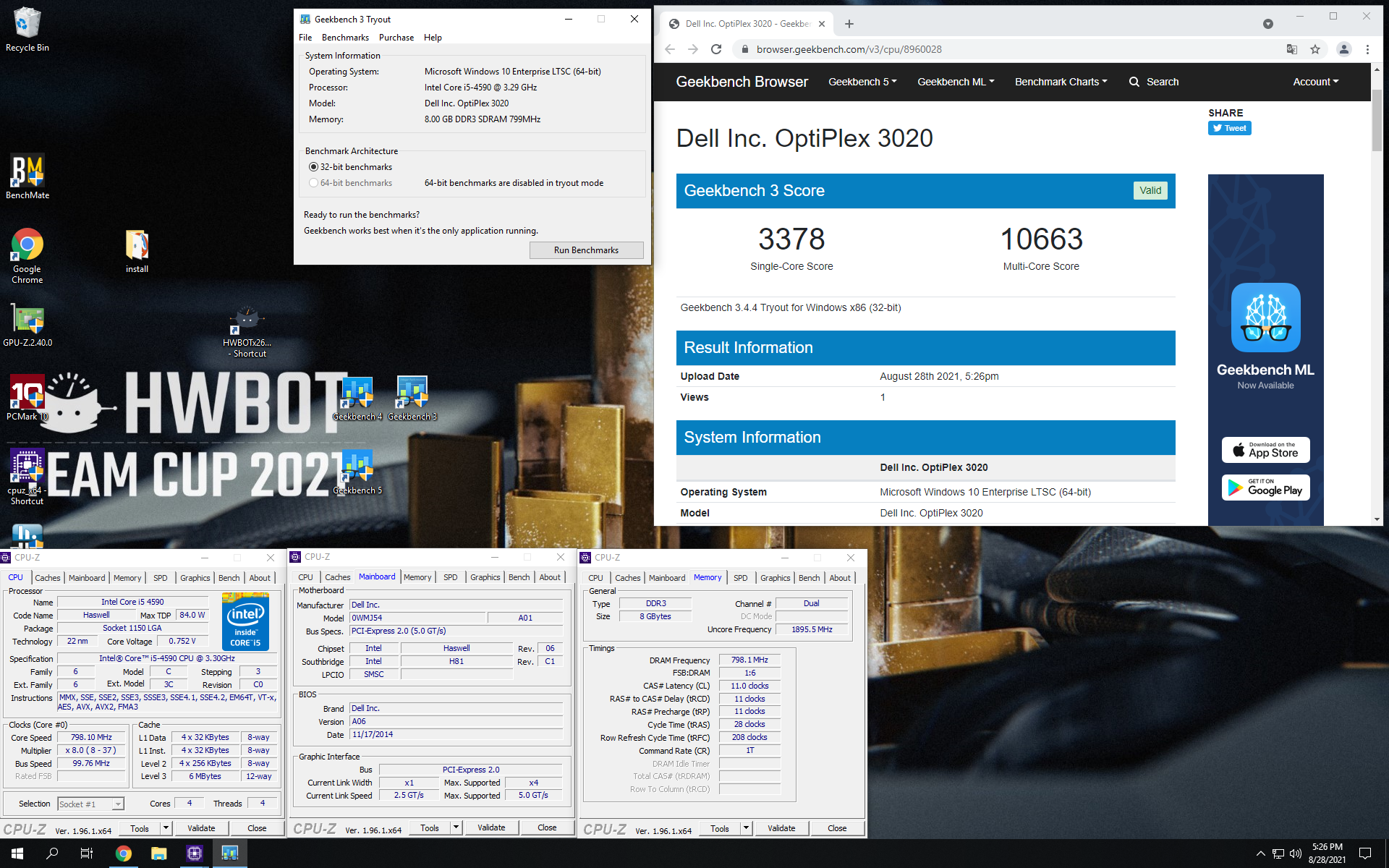
Task: Open the install folder icon on desktop
Action: (x=137, y=251)
